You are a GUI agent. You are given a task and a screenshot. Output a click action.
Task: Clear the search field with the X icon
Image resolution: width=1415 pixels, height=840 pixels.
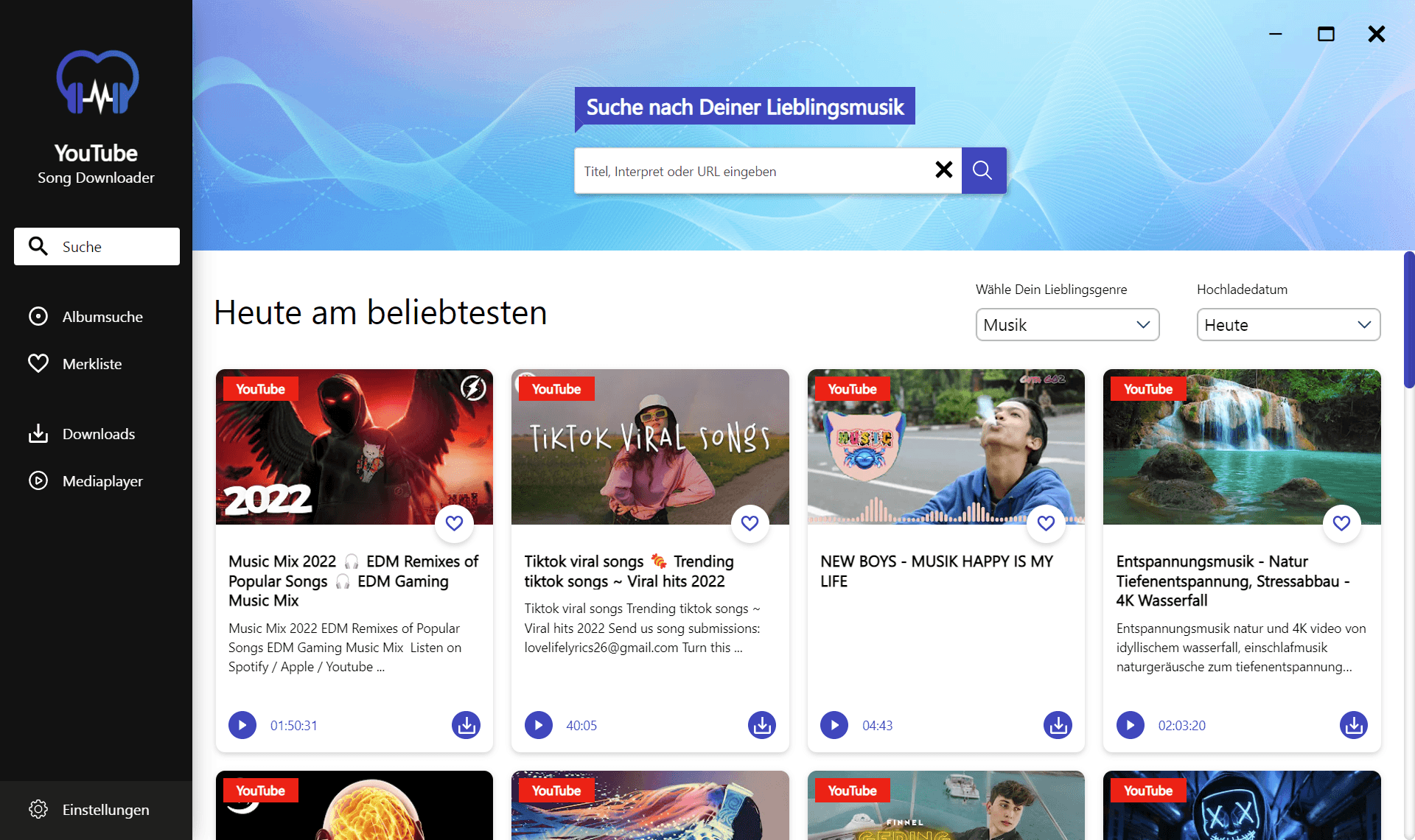click(943, 170)
